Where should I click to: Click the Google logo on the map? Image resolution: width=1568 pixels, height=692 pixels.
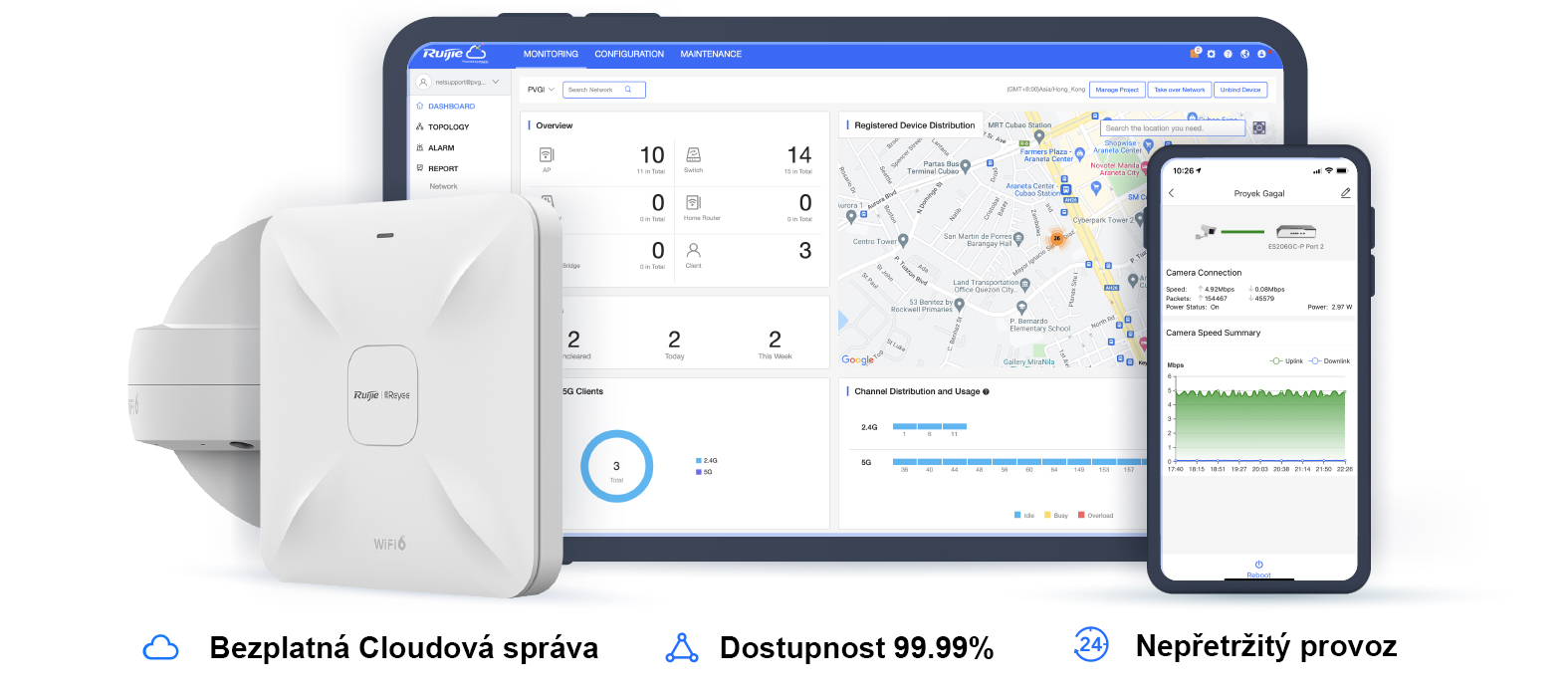click(x=857, y=359)
